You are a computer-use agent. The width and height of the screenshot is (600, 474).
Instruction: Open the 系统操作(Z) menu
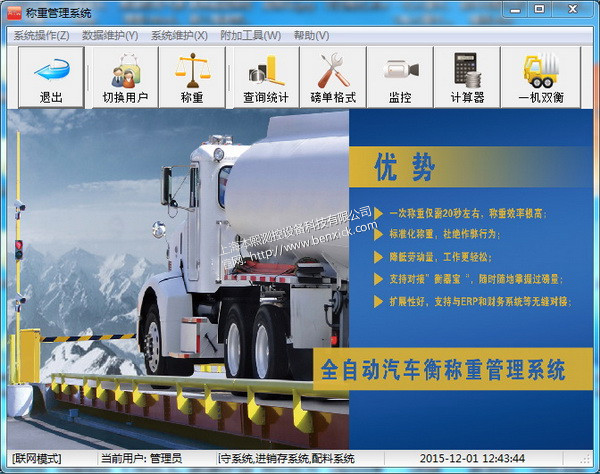41,36
